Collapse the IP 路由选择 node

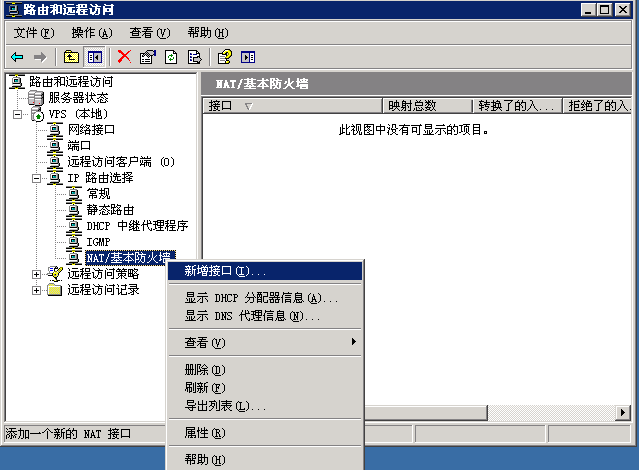click(x=36, y=178)
